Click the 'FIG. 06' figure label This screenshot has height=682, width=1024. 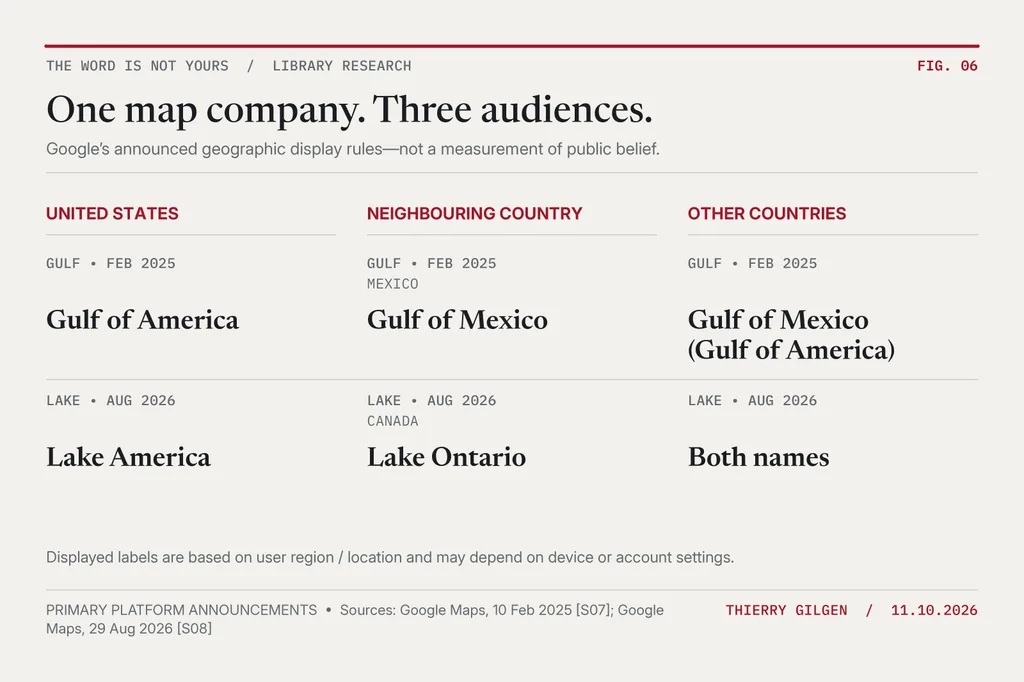tap(947, 66)
